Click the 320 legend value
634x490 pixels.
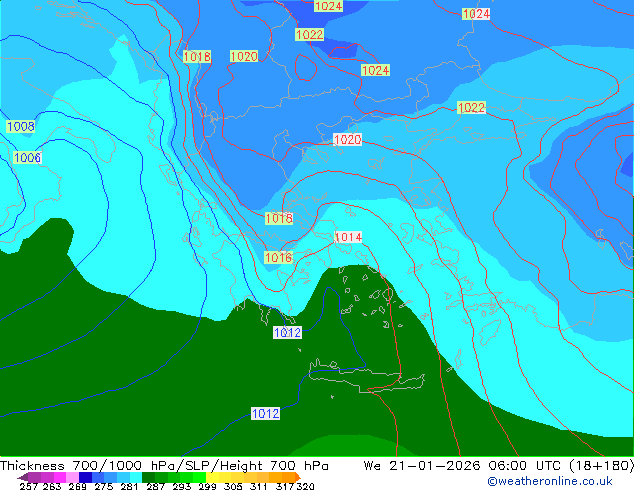click(305, 486)
